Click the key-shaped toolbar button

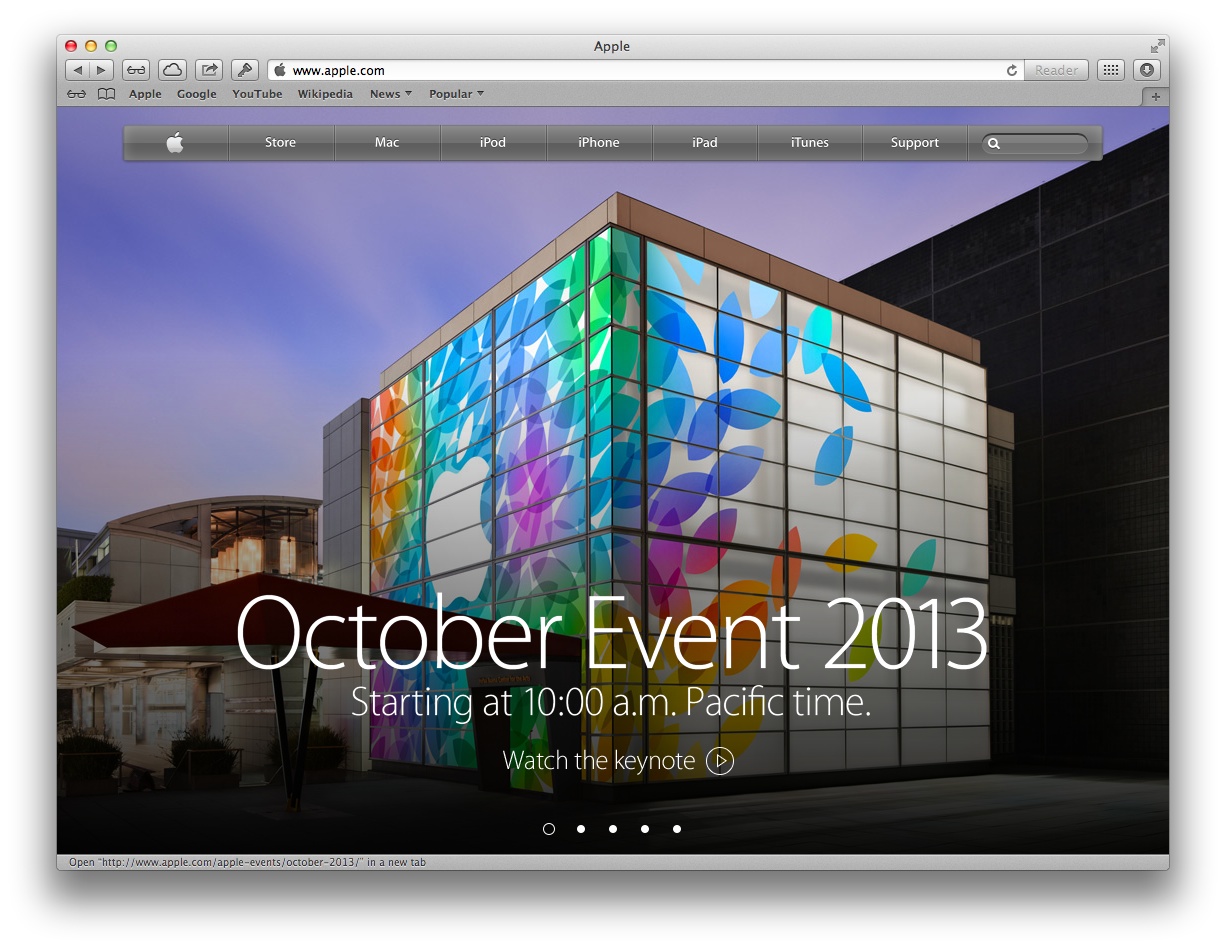click(245, 70)
